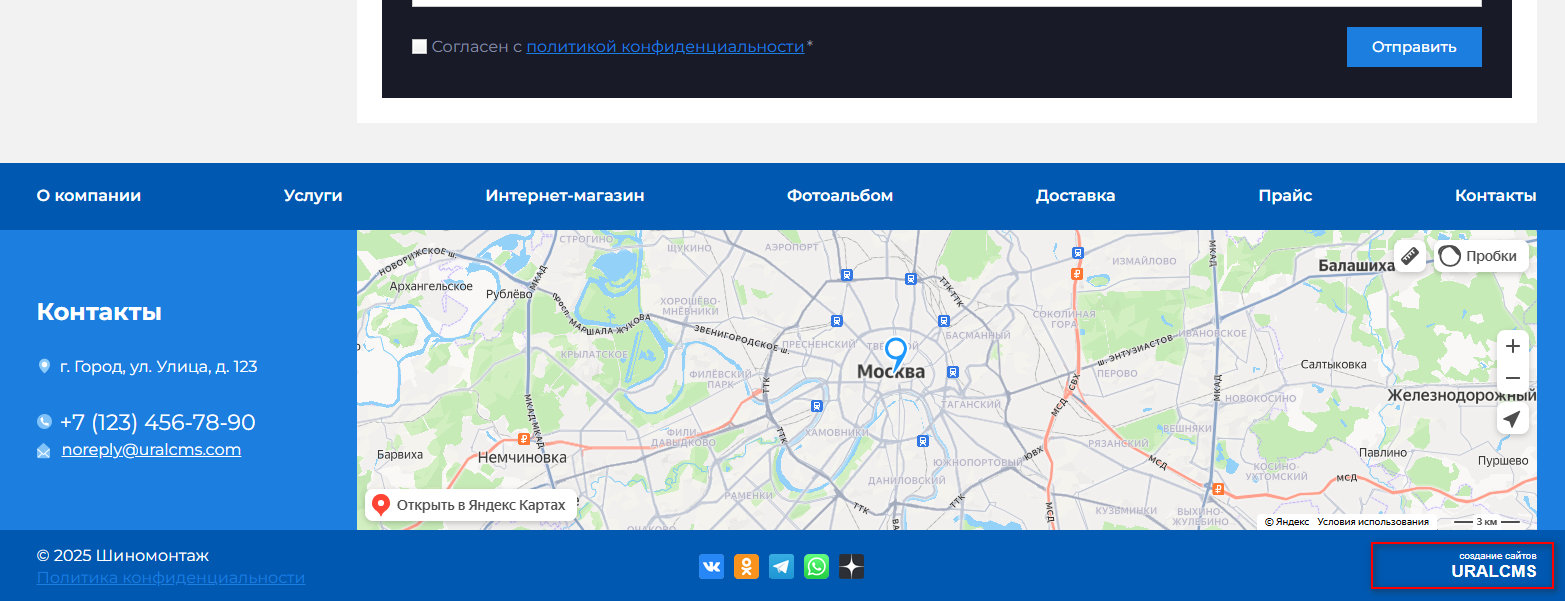Go to О компании menu item
Screen dimensions: 1565x601
[x=89, y=196]
